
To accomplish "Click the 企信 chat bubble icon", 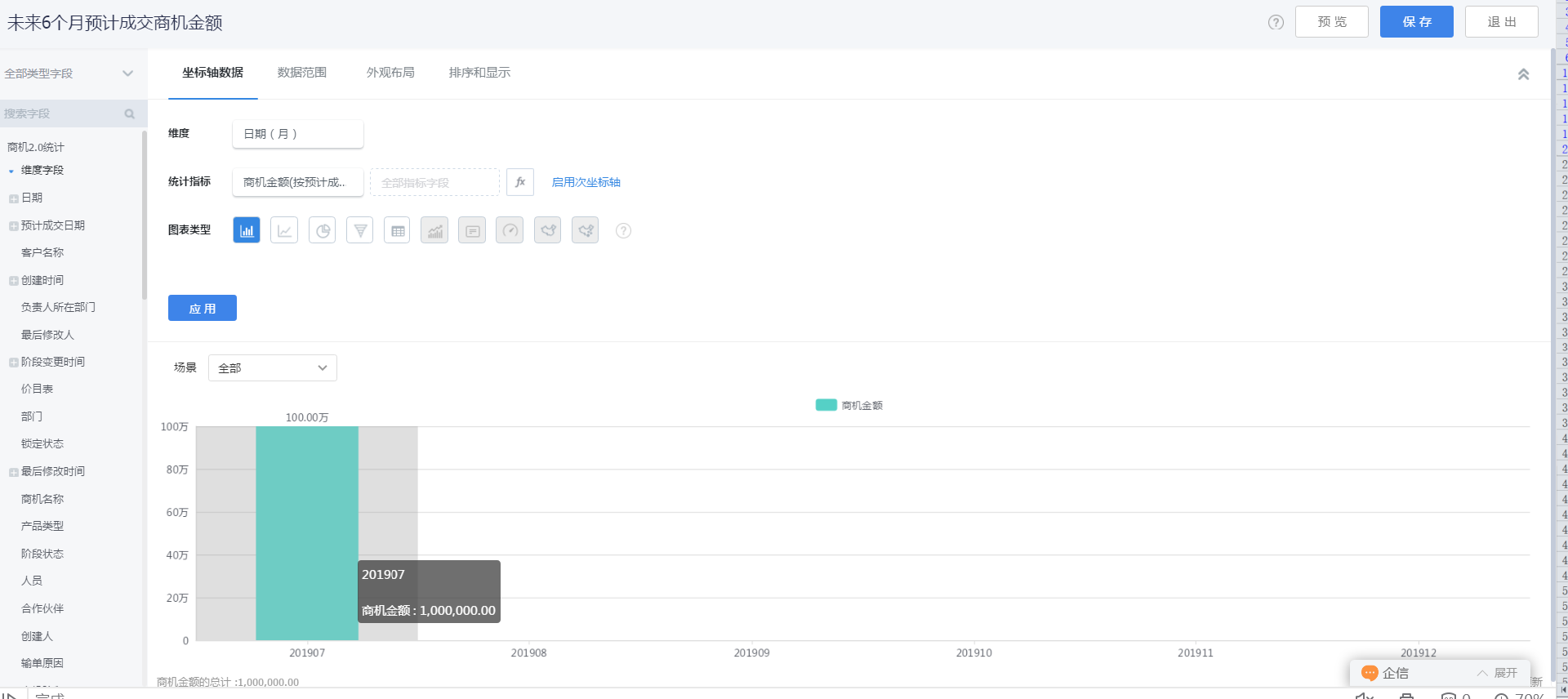I will point(1370,673).
